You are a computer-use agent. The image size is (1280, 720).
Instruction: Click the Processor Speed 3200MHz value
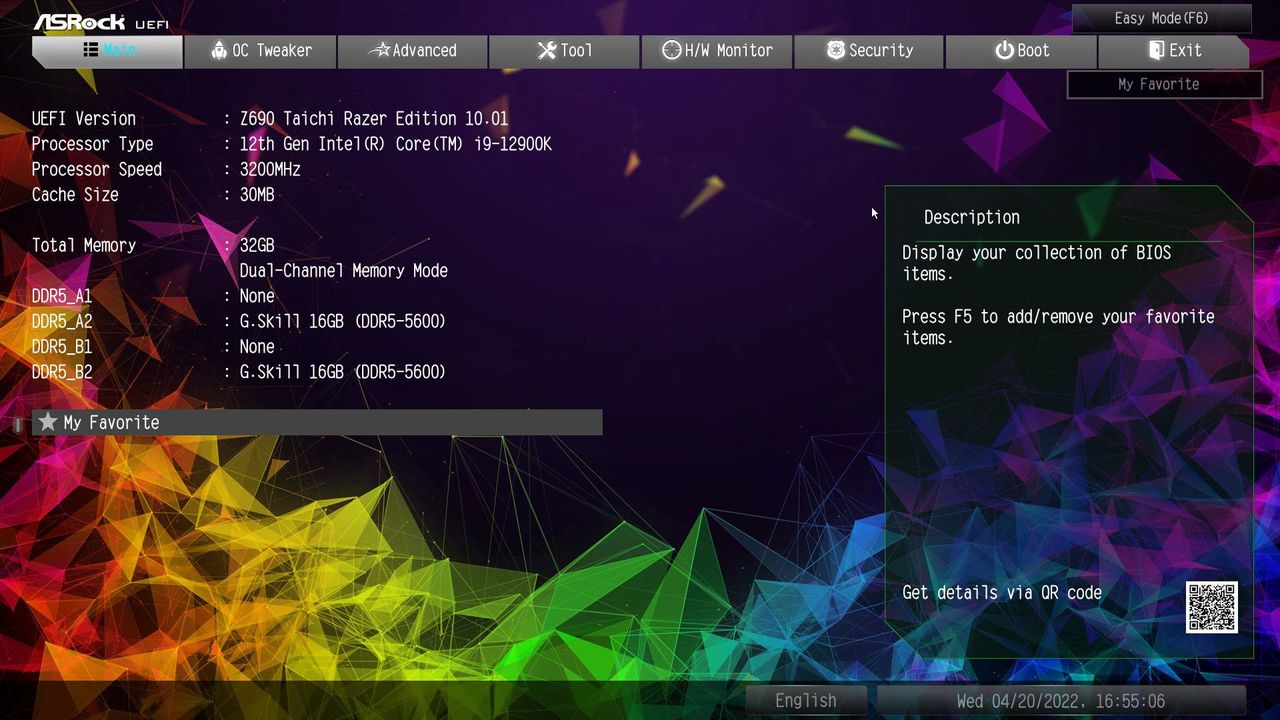270,170
